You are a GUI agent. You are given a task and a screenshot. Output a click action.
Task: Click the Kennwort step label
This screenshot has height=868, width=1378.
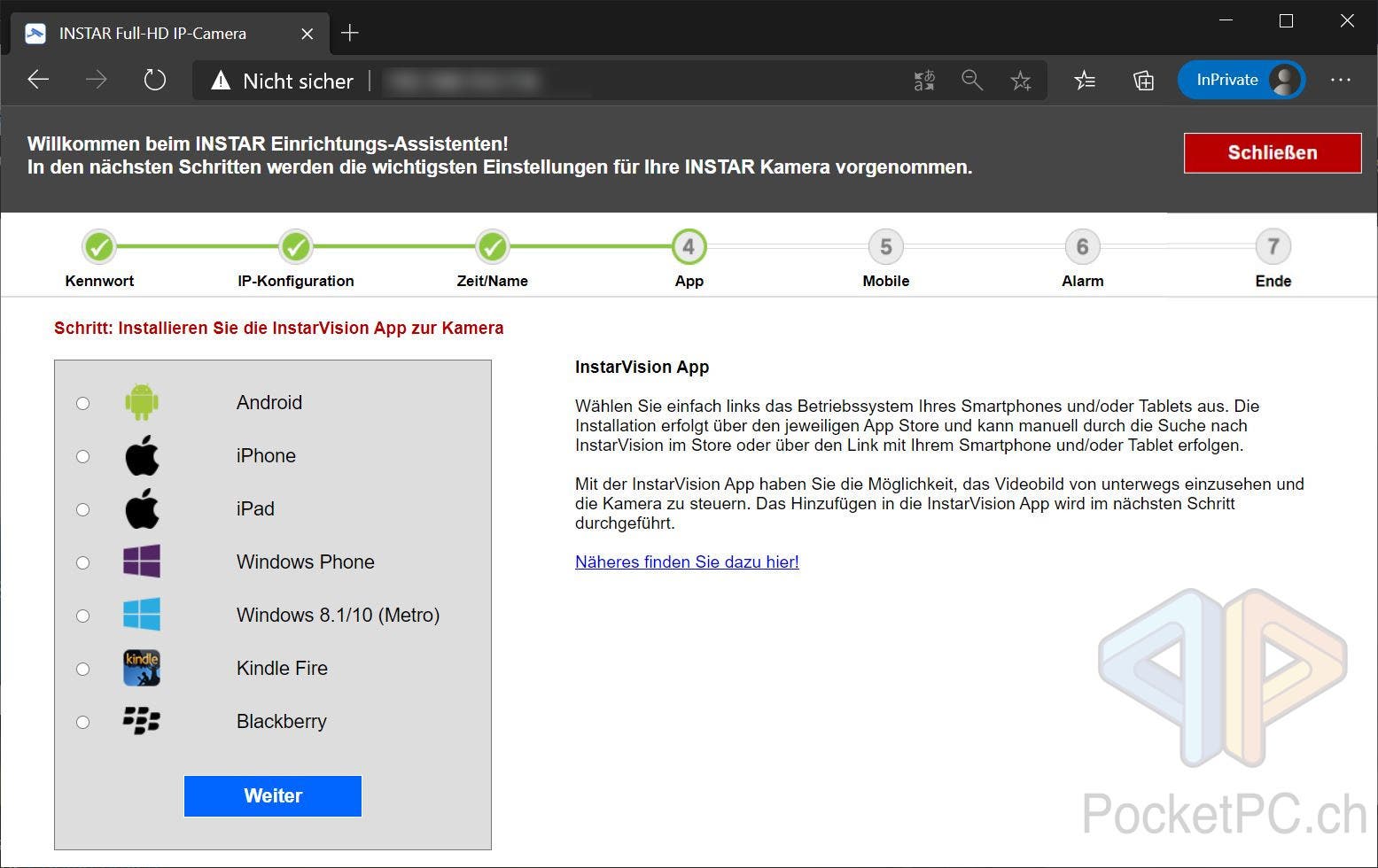(x=99, y=281)
